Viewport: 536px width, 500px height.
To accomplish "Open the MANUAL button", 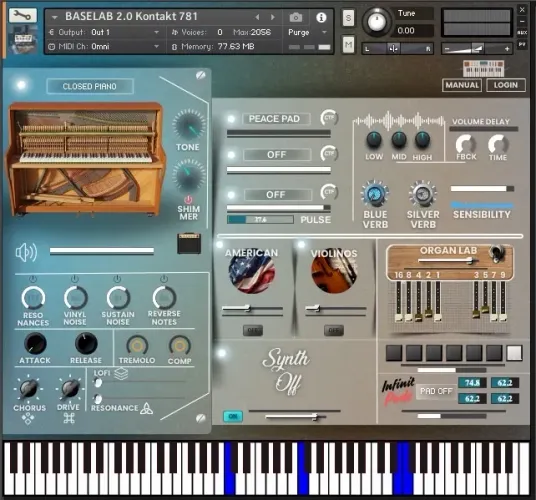I will (462, 85).
